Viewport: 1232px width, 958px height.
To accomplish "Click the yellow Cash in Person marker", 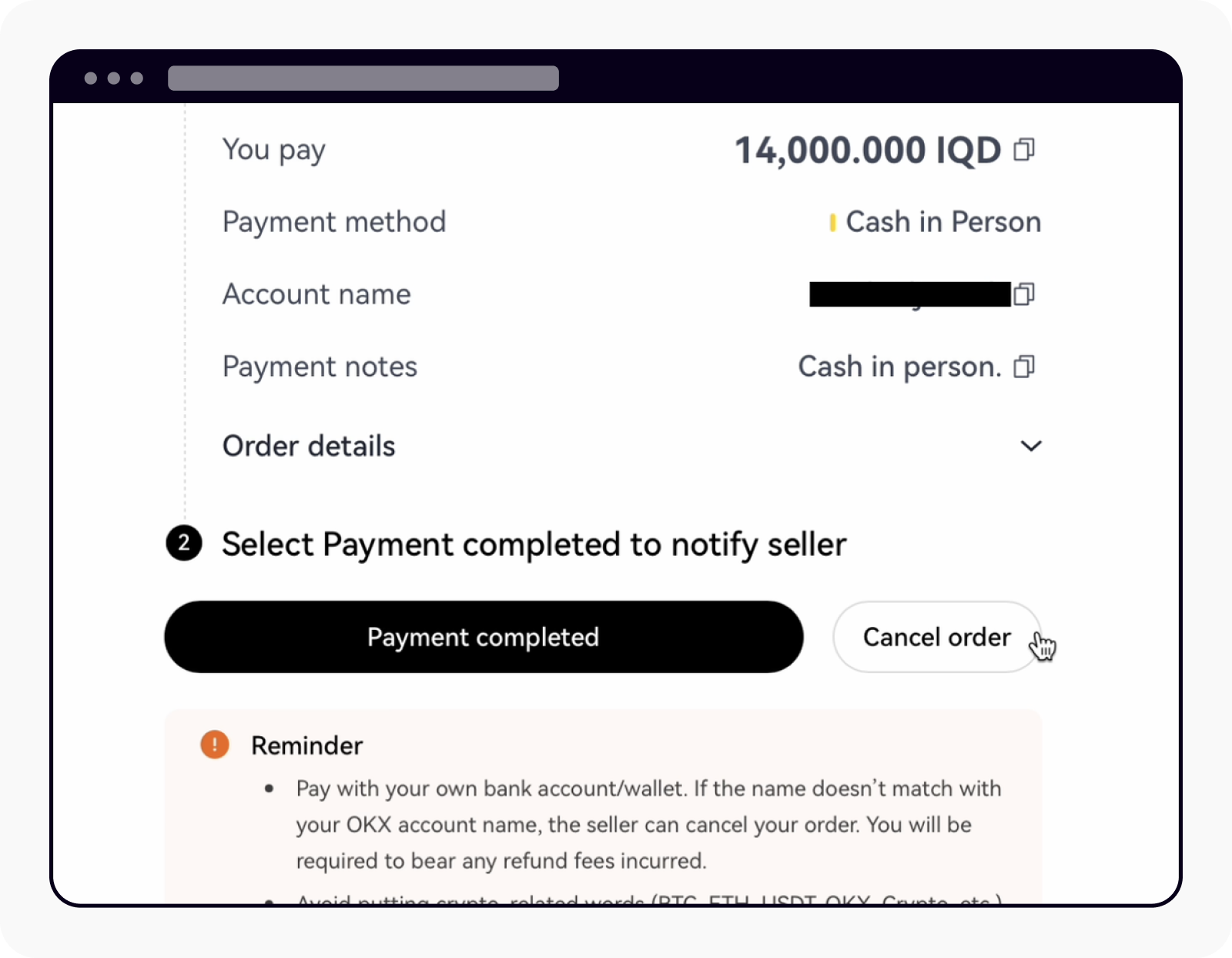I will [834, 222].
